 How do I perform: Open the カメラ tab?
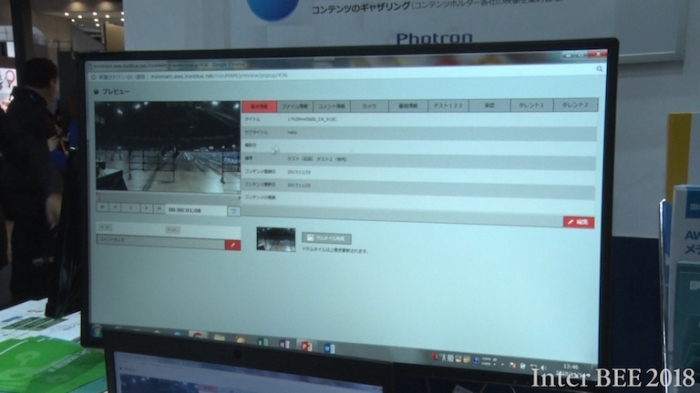tap(369, 106)
